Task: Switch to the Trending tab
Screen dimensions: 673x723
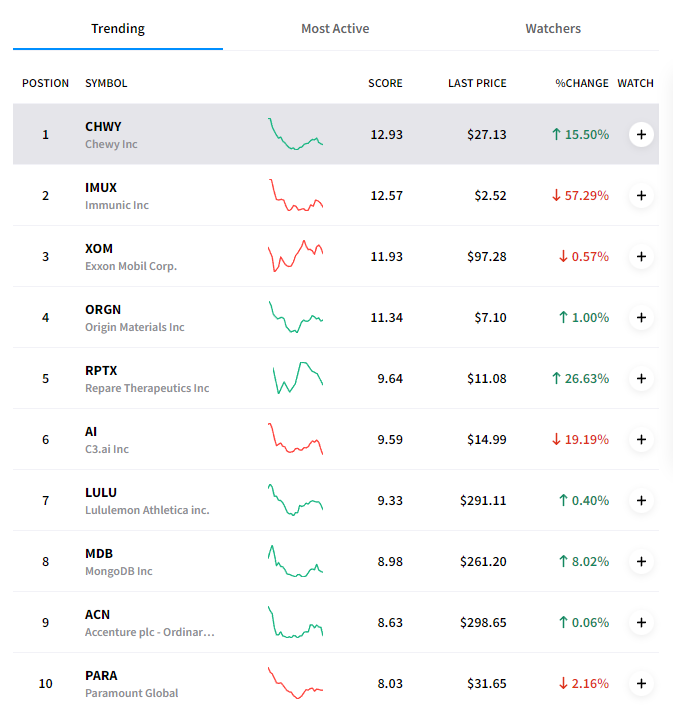Action: (x=118, y=29)
